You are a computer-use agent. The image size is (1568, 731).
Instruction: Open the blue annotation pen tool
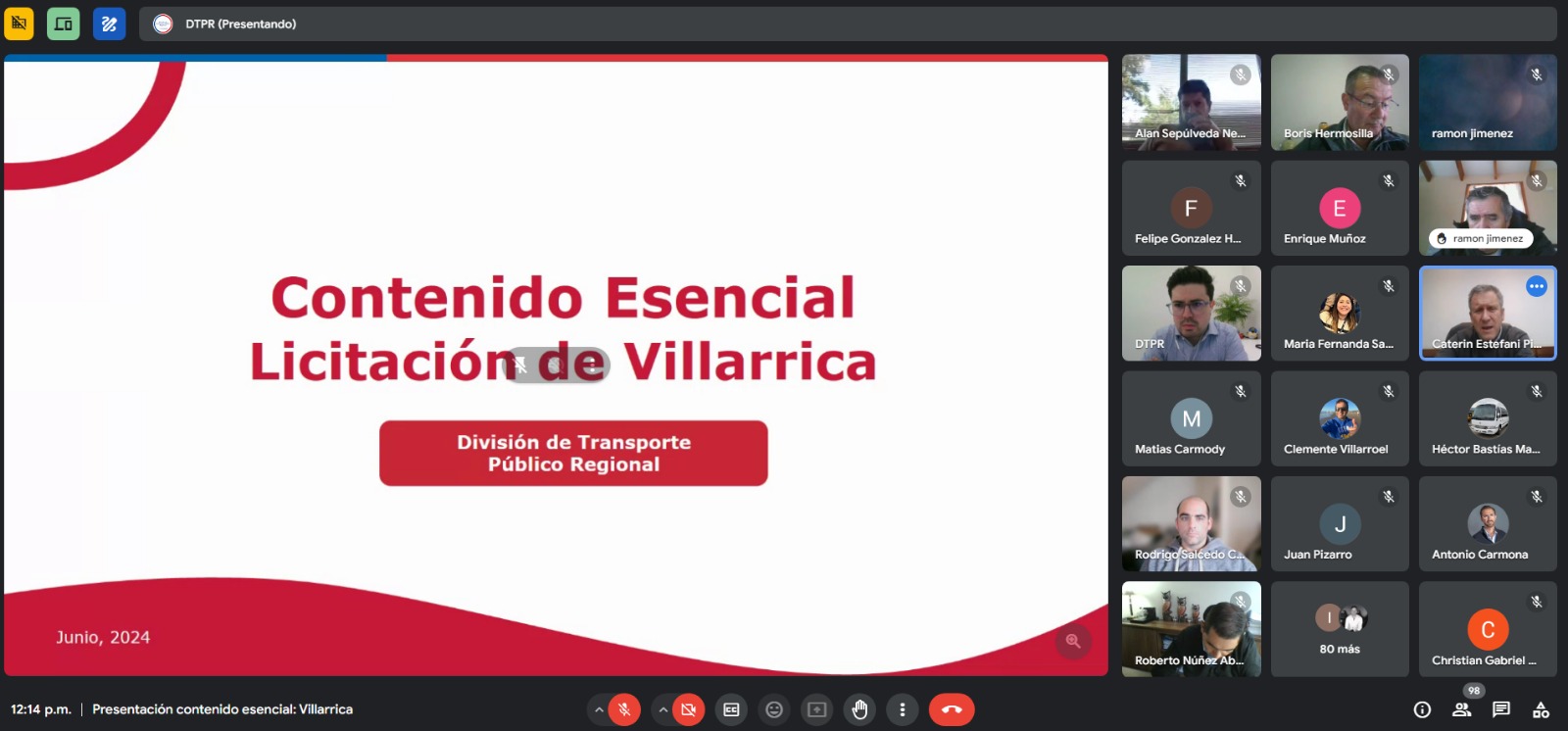point(109,24)
